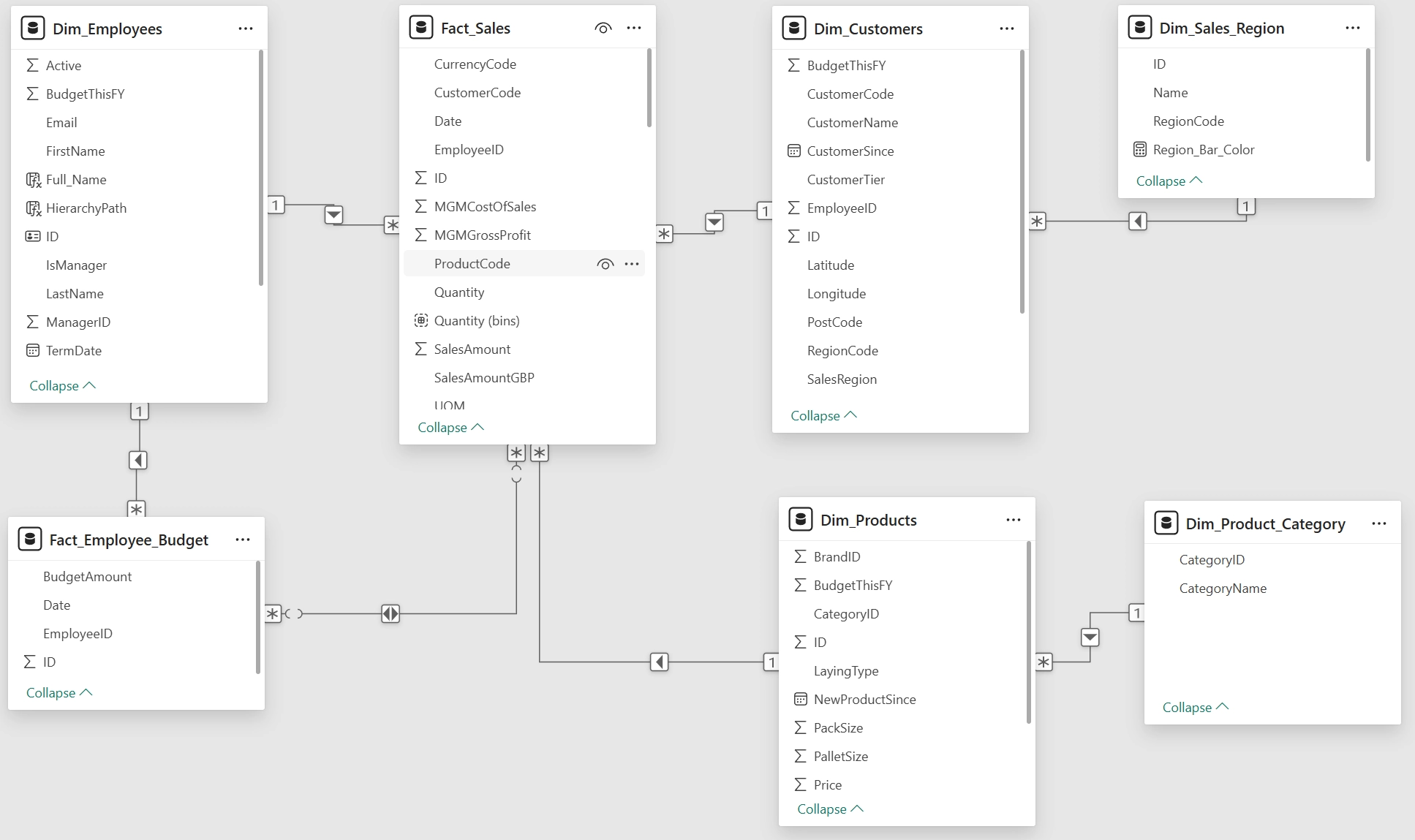Collapse the Dim_Employees table

[x=62, y=385]
